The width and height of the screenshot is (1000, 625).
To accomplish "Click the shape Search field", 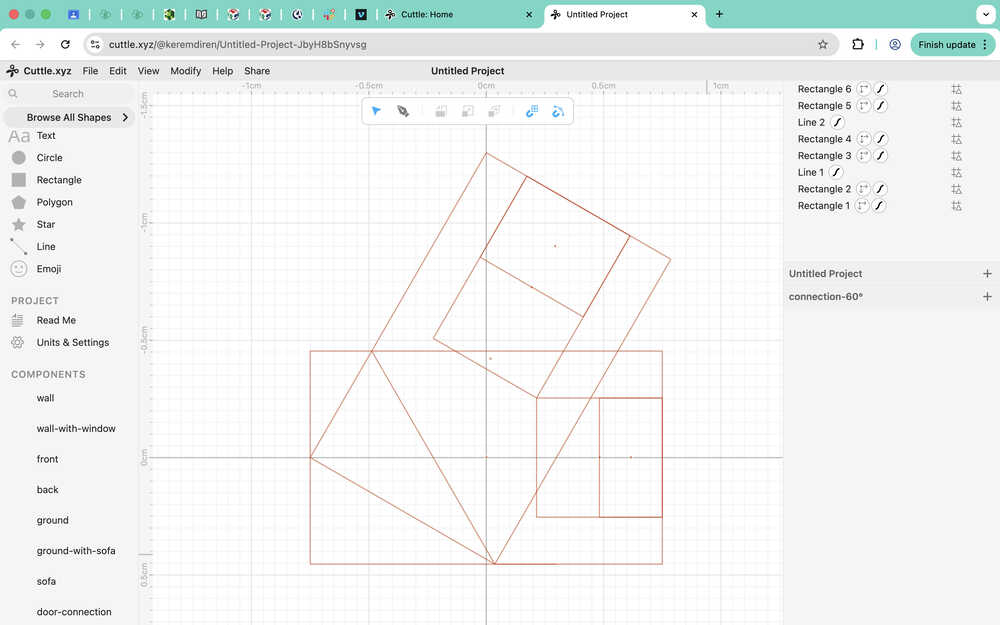I will pyautogui.click(x=68, y=94).
